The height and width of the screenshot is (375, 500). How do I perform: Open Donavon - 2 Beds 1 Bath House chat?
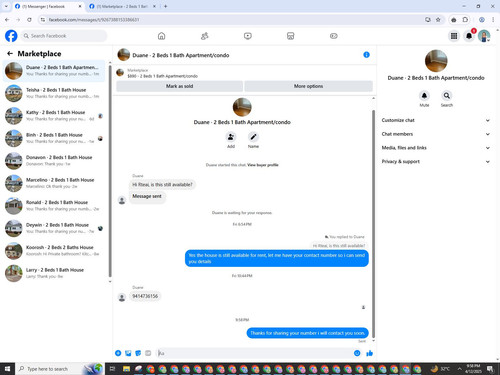pyautogui.click(x=54, y=161)
